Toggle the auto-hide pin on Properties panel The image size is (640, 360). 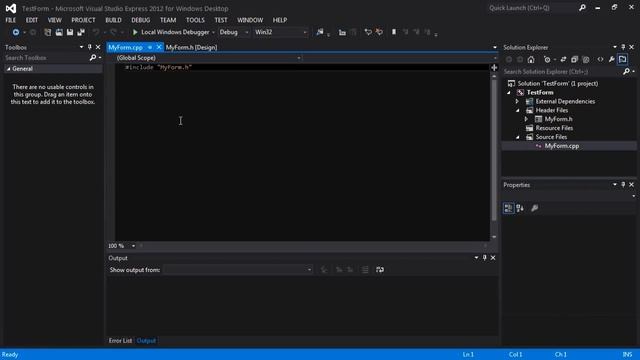[623, 185]
